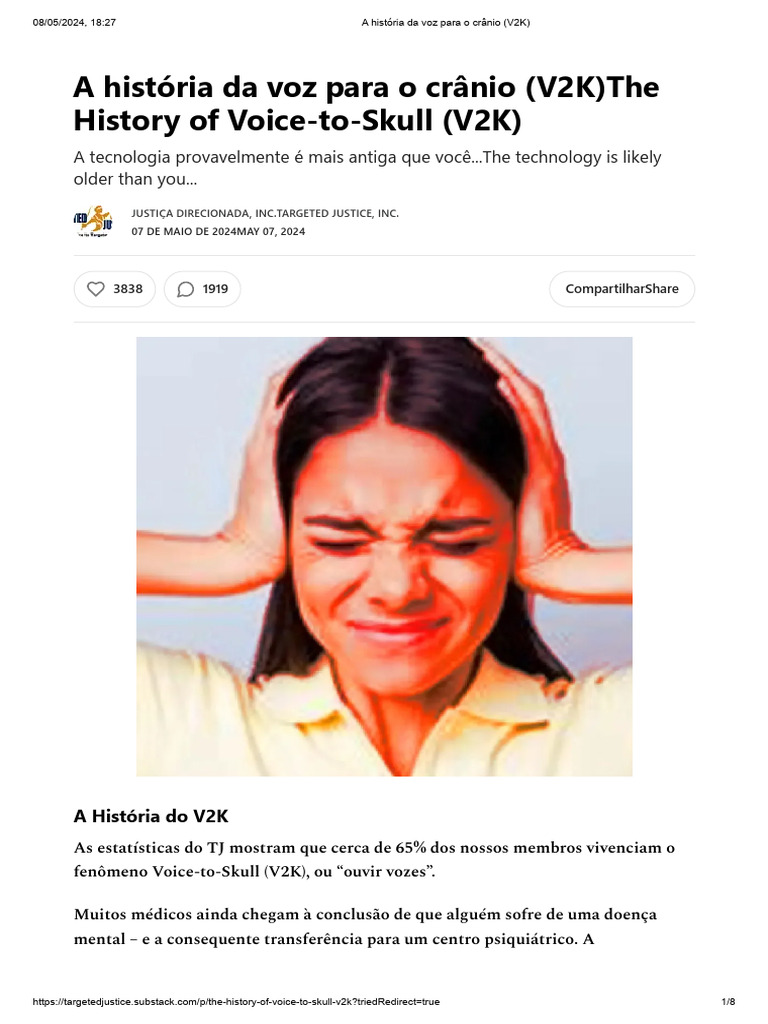Click the paragraph beginning 'Muitos médicos ainda'
The height and width of the screenshot is (1024, 768).
(x=366, y=927)
